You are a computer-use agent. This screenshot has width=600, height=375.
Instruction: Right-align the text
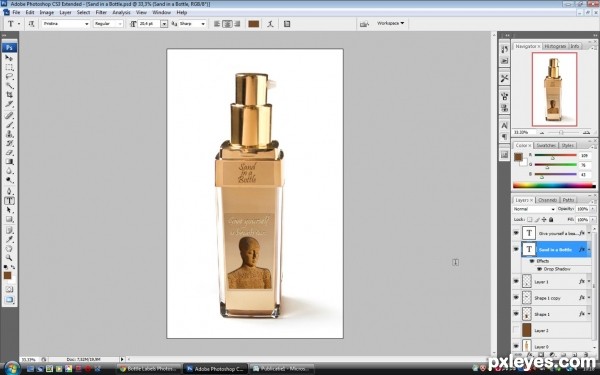point(237,24)
